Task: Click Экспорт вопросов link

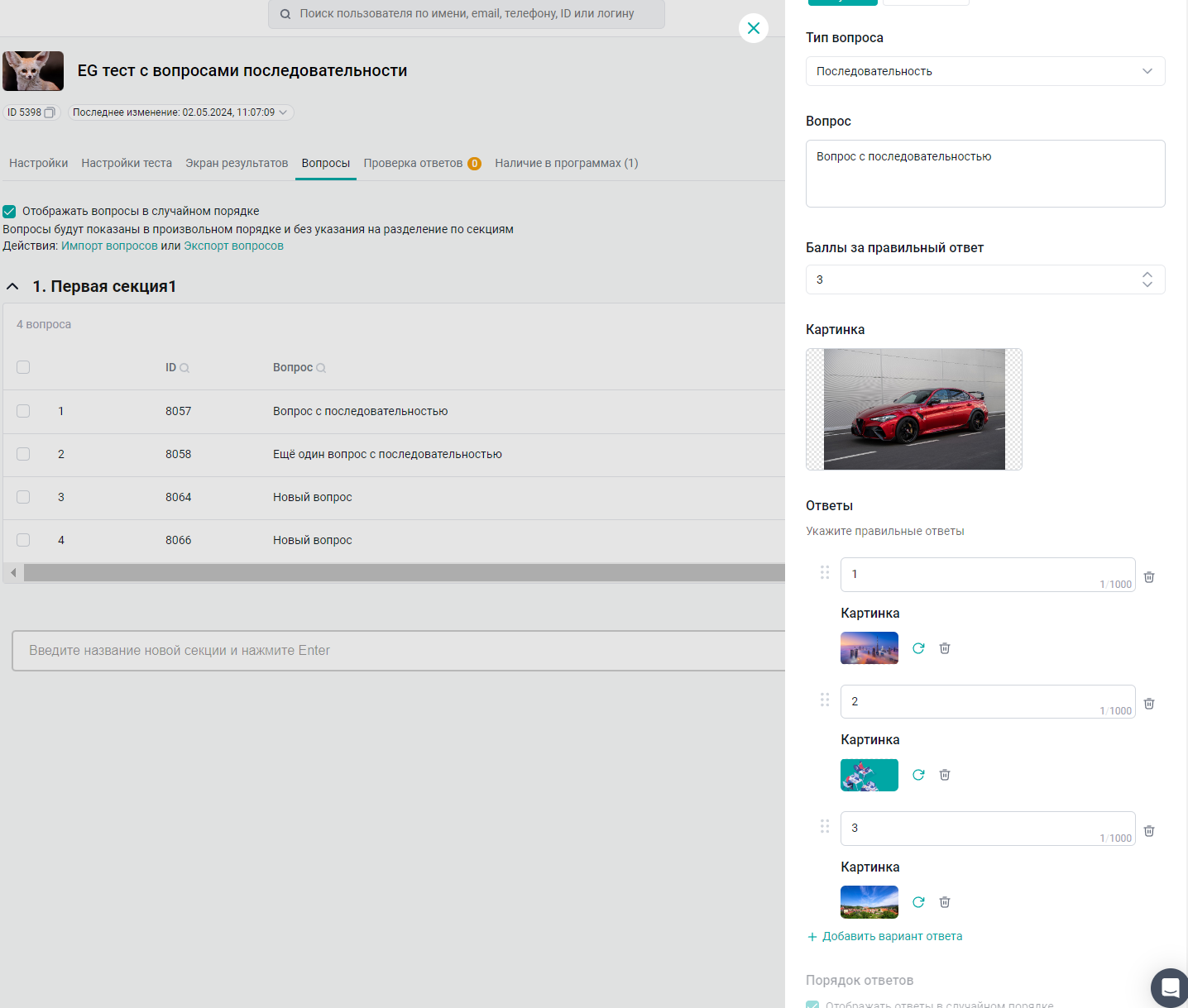Action: point(233,246)
